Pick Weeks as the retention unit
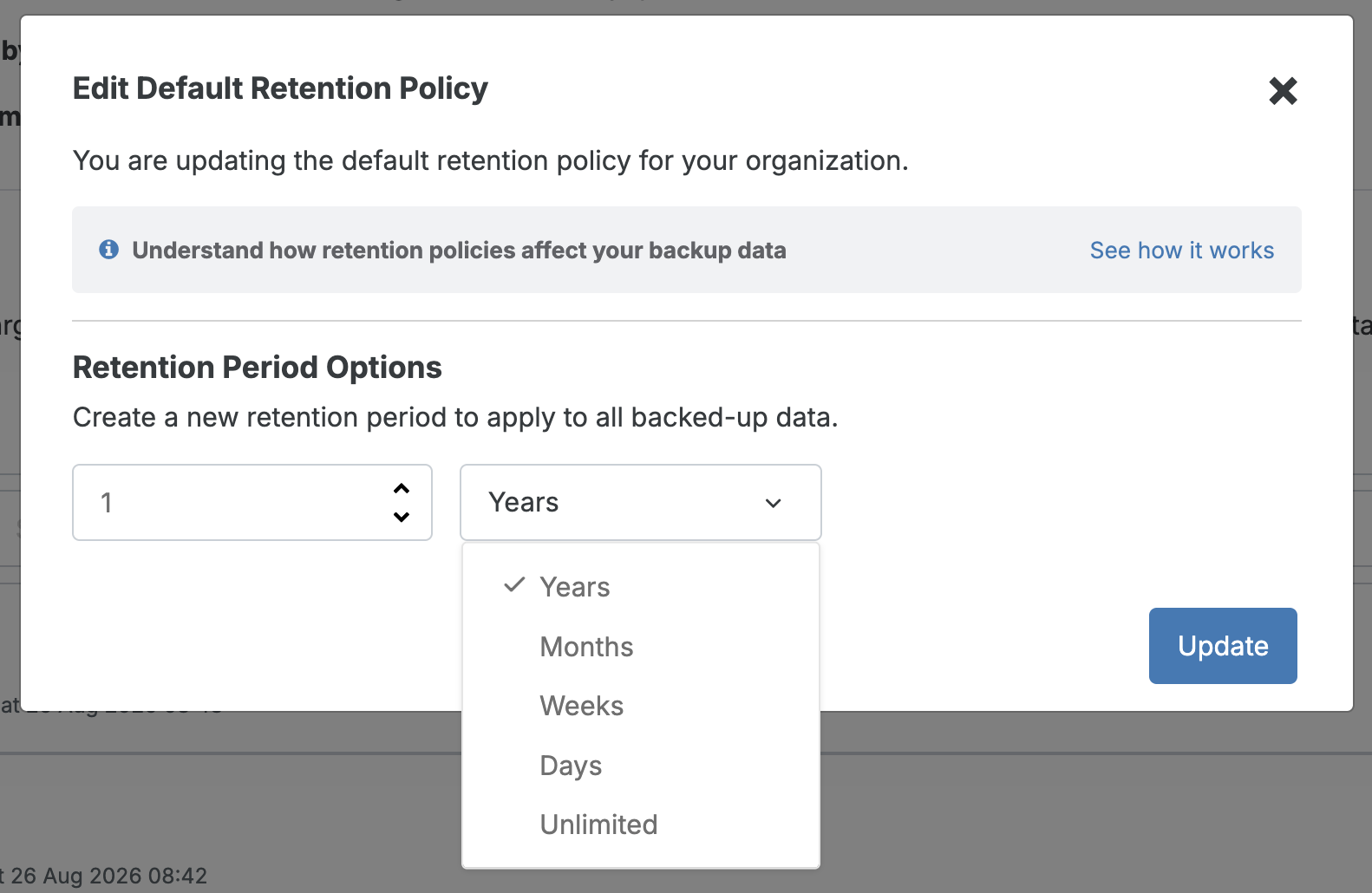The height and width of the screenshot is (893, 1372). click(641, 706)
